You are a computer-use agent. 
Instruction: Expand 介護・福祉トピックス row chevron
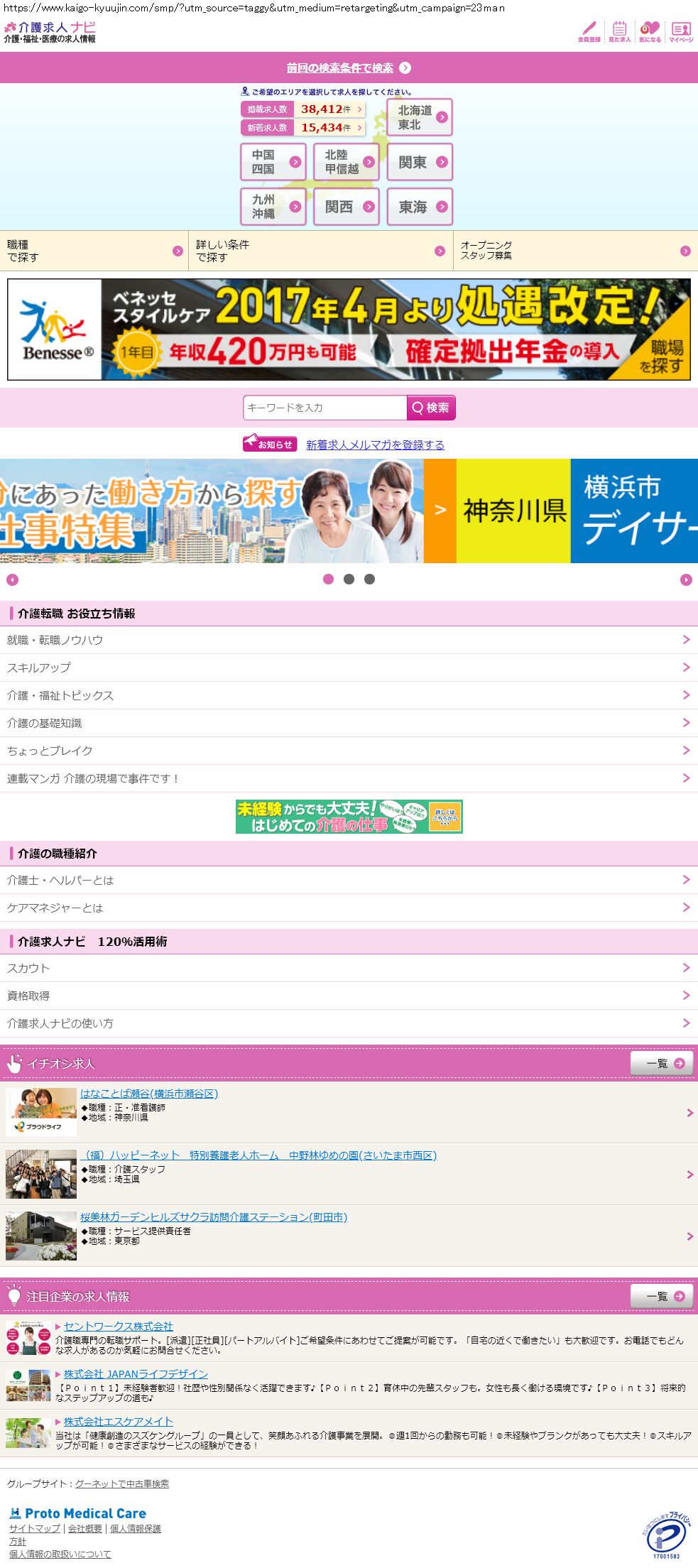pos(686,695)
